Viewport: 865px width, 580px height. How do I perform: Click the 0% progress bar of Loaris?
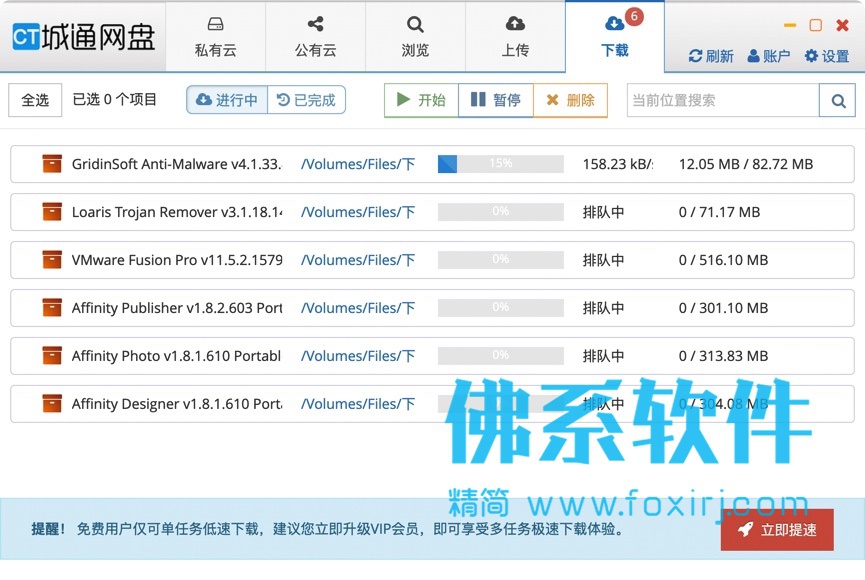[501, 212]
